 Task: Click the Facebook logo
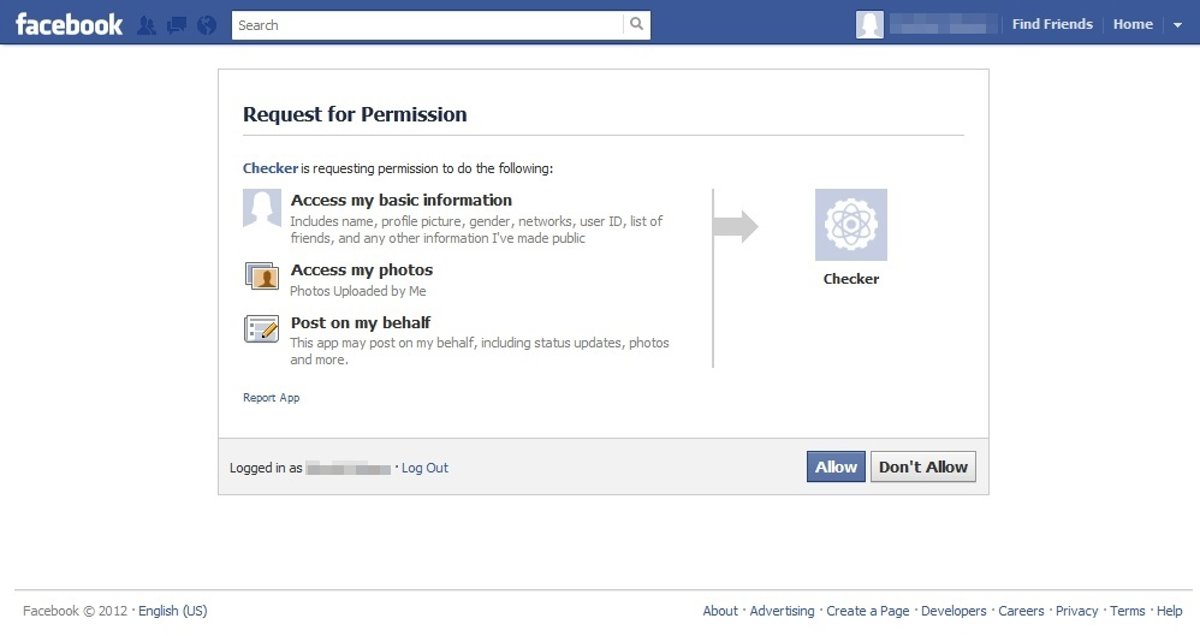tap(69, 24)
